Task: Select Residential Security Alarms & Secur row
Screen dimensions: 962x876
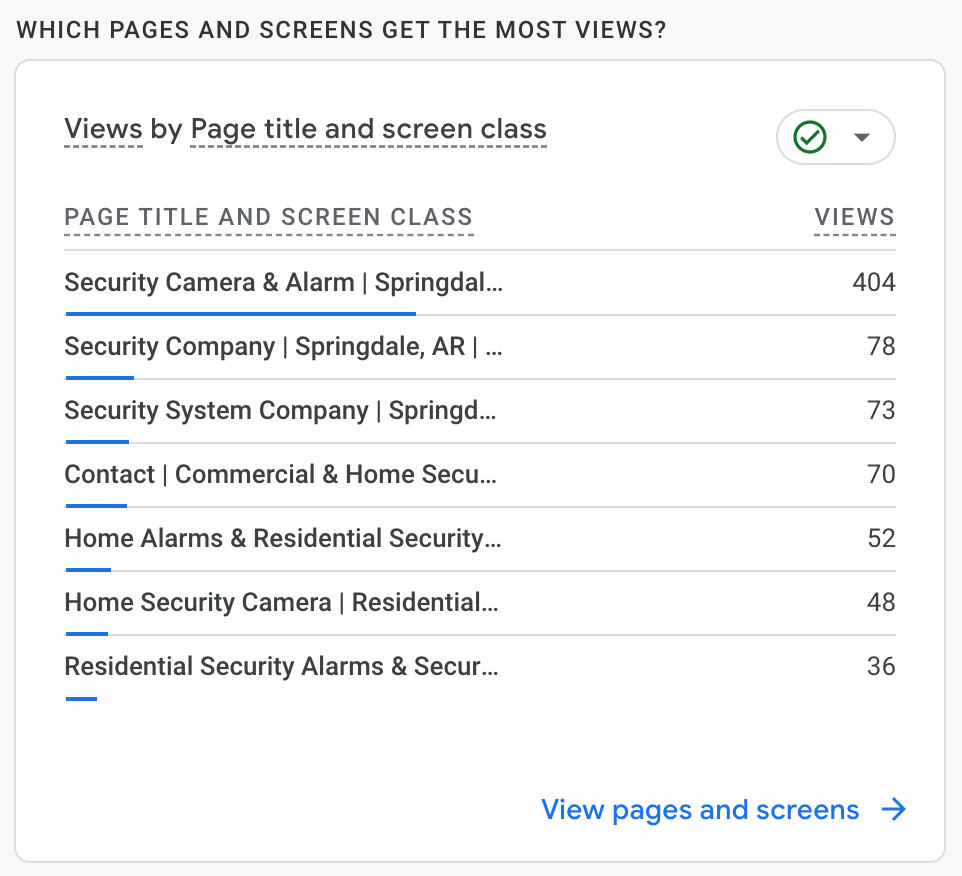Action: 280,667
